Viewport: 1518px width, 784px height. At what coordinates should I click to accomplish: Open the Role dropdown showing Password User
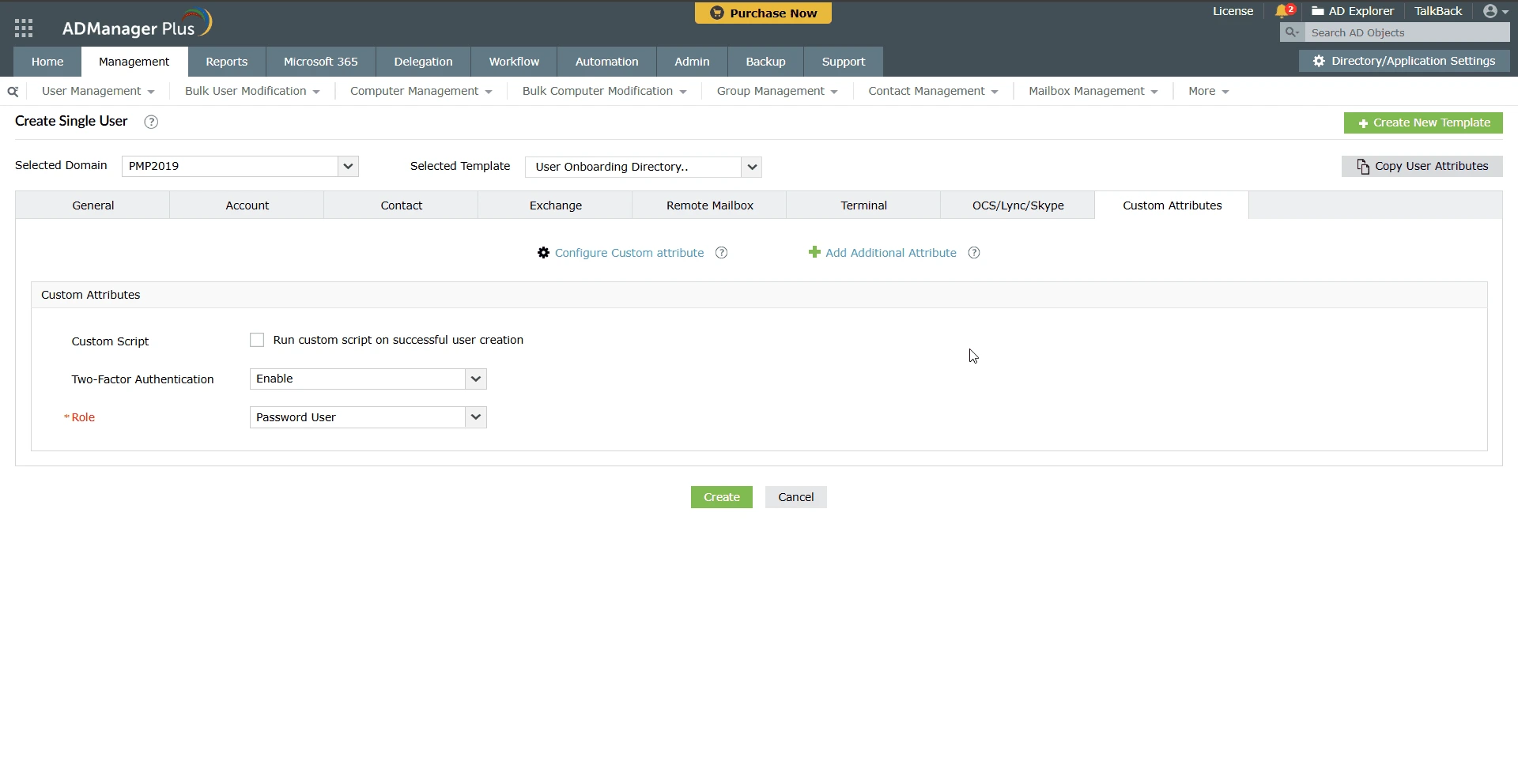pyautogui.click(x=475, y=416)
